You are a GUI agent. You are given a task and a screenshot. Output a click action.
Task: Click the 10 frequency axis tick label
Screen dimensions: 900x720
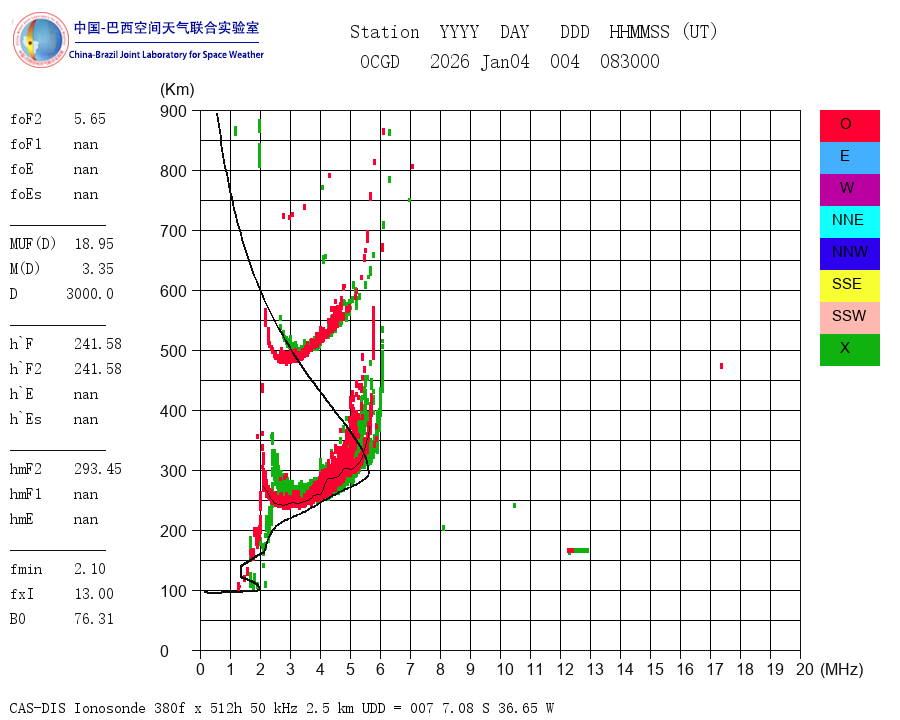tap(505, 669)
